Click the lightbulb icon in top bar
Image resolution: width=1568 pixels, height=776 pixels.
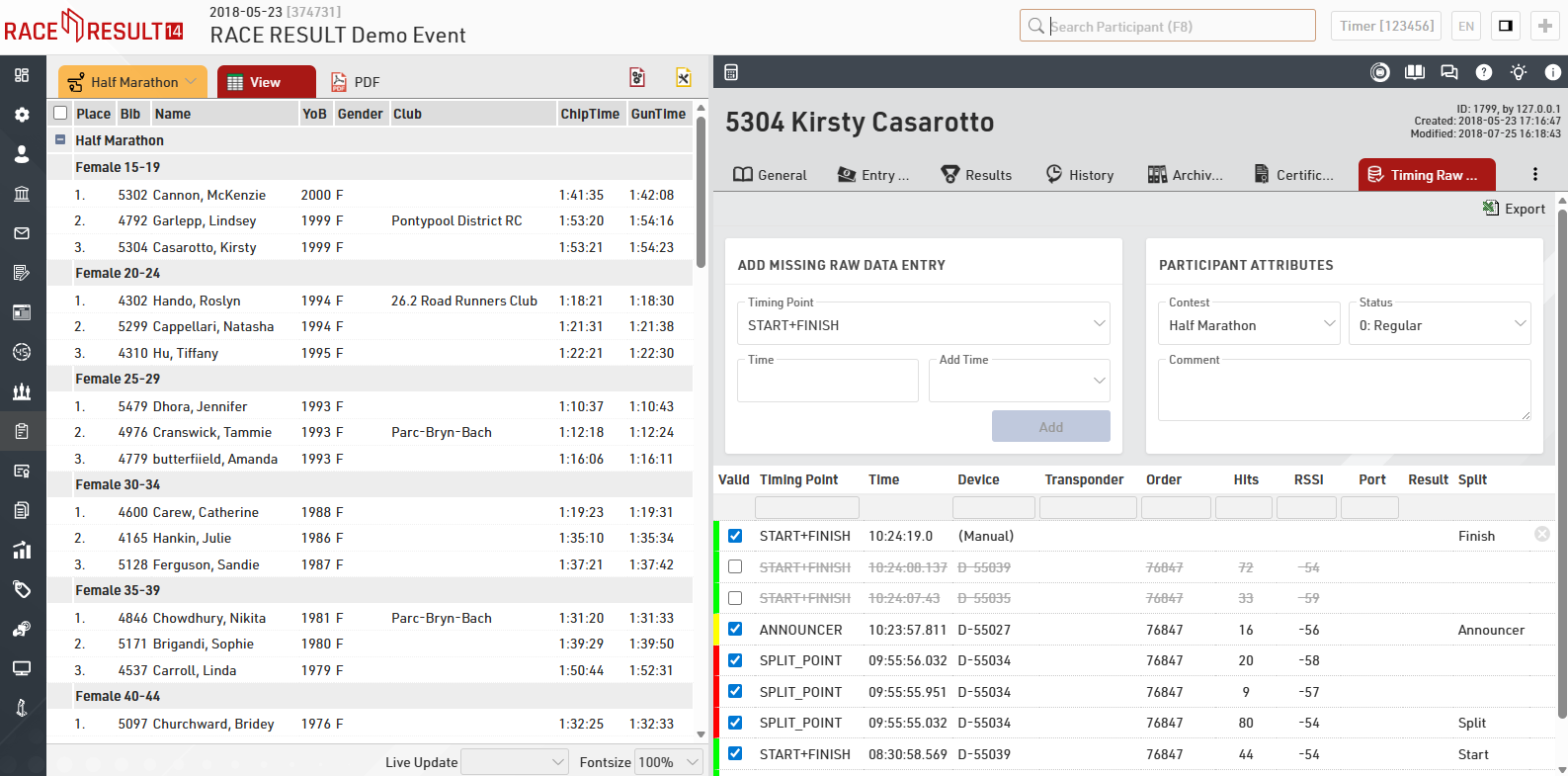coord(1518,72)
